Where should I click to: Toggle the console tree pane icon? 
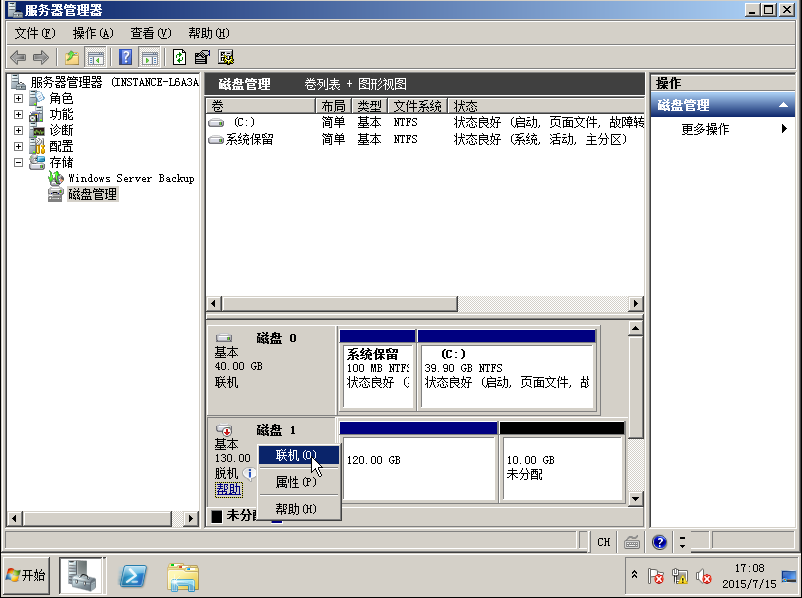(x=95, y=57)
